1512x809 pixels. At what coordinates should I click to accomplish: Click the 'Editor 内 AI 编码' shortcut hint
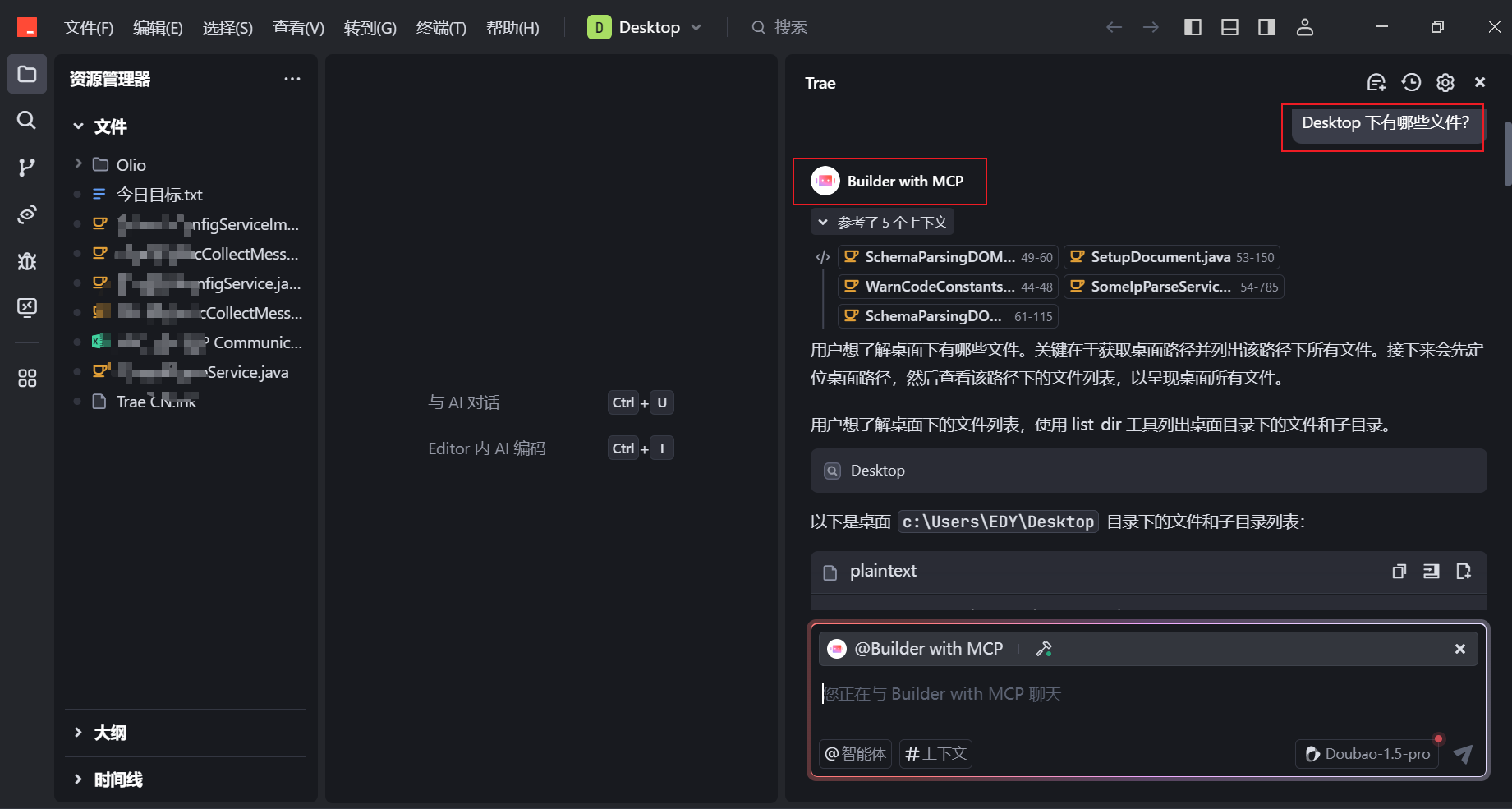coord(487,448)
